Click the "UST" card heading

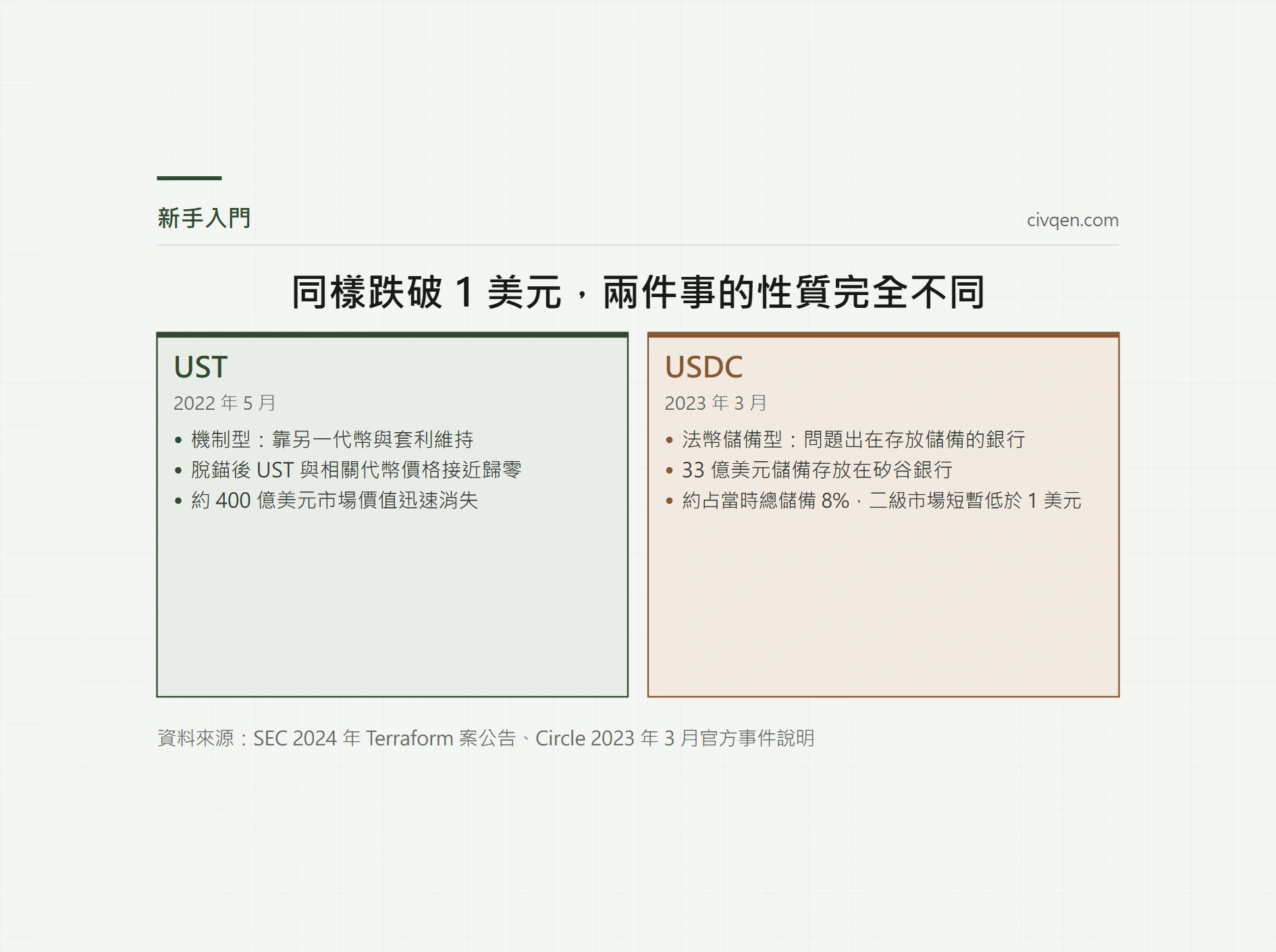click(201, 367)
